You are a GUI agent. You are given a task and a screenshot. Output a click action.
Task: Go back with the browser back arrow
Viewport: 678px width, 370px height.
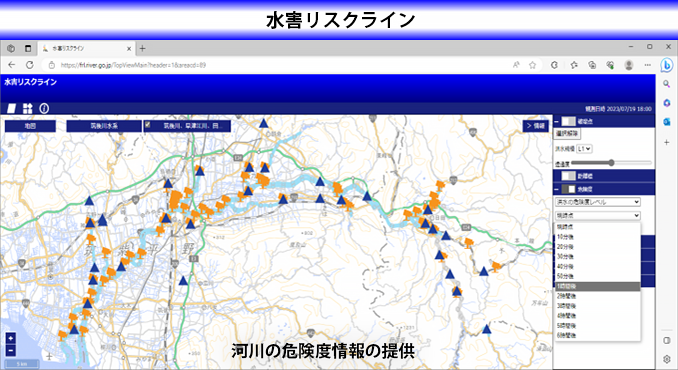pyautogui.click(x=12, y=65)
